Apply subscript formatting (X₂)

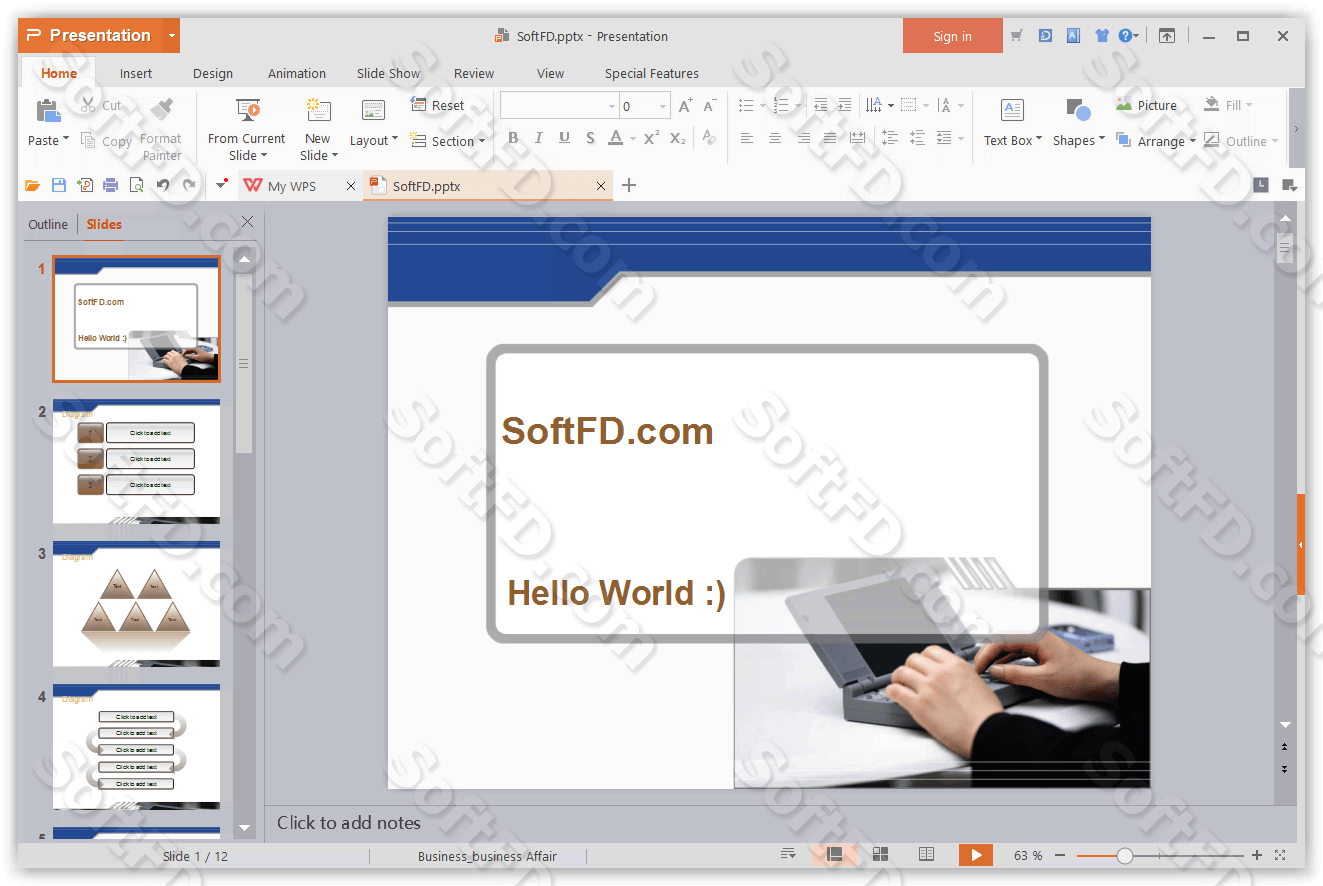(678, 138)
